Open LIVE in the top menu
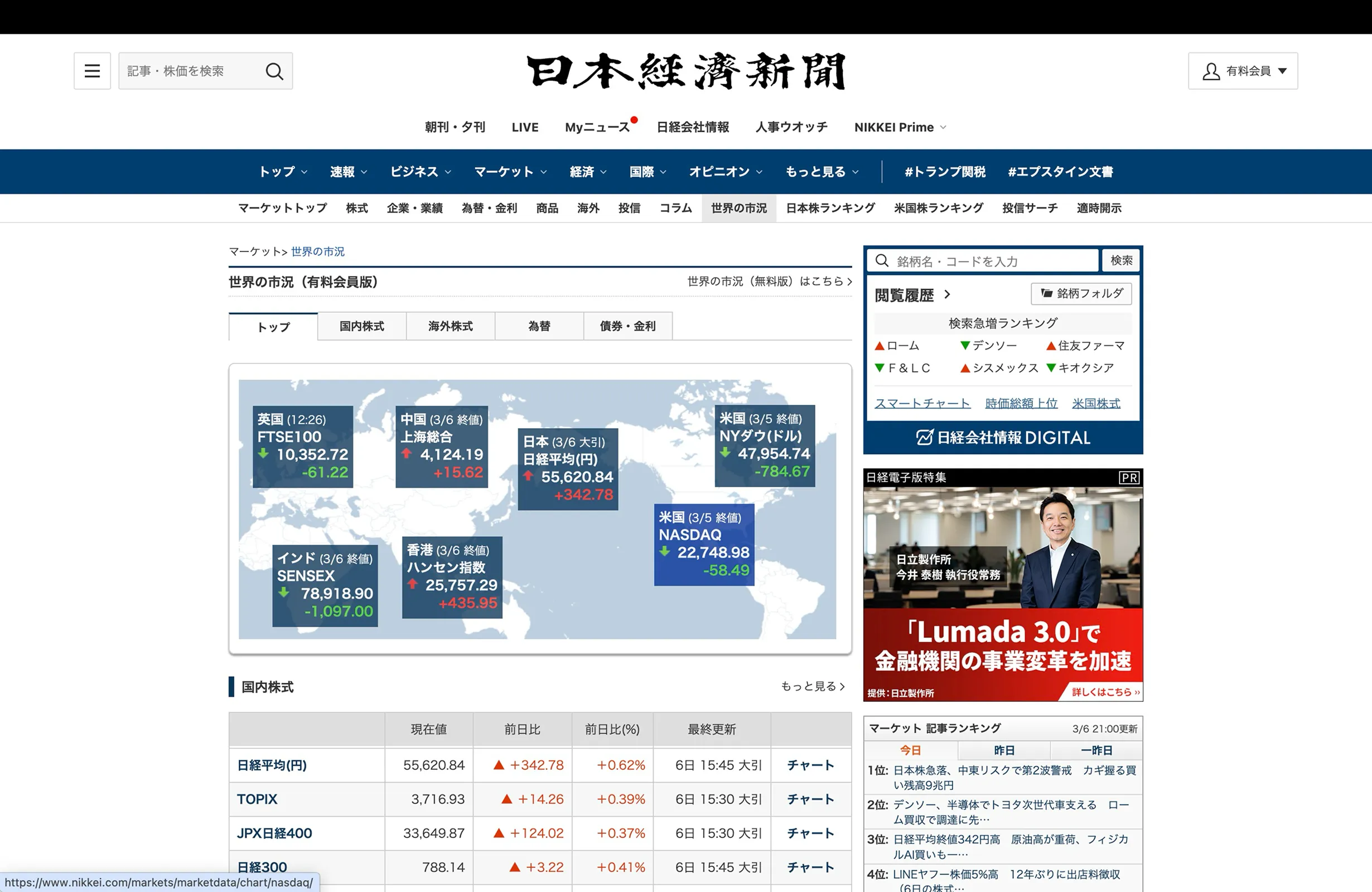Screen dimensions: 1372x892 point(525,127)
